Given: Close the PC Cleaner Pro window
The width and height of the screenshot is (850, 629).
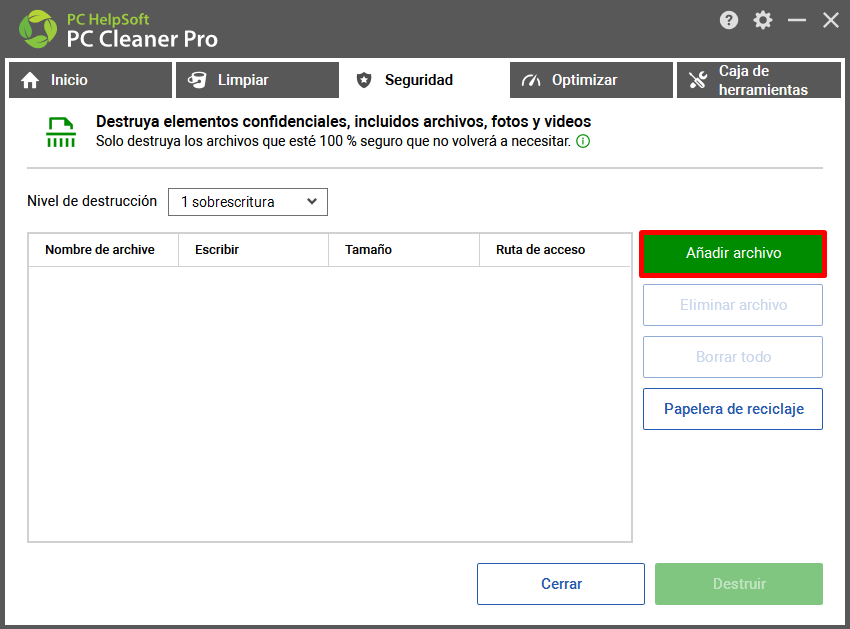Looking at the screenshot, I should point(830,20).
